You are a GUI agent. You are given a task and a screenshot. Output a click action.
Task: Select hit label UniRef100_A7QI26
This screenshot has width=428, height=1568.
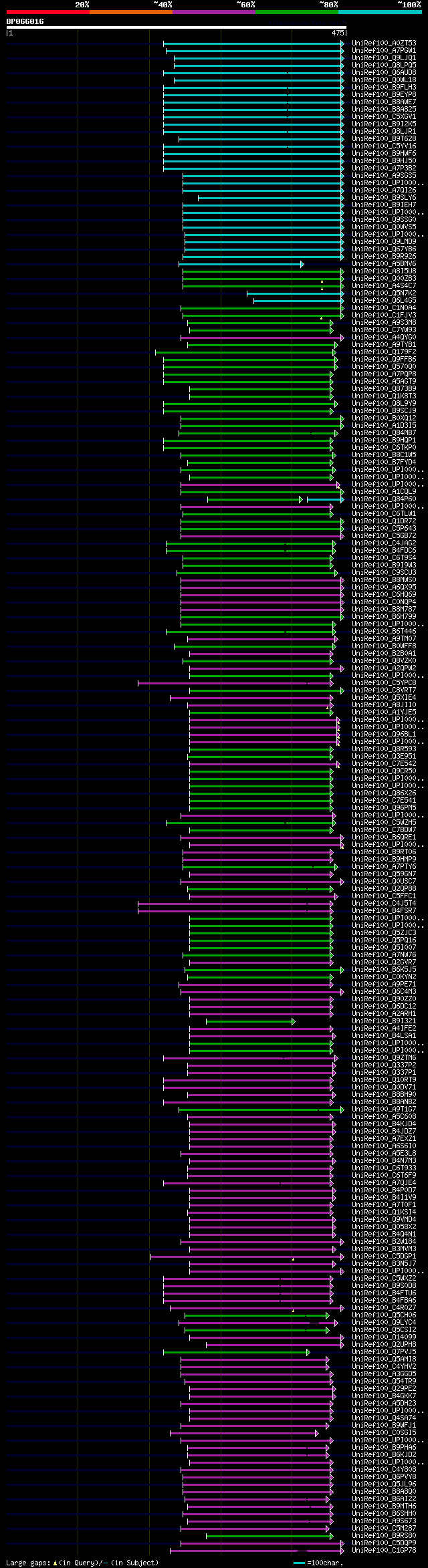pos(384,190)
